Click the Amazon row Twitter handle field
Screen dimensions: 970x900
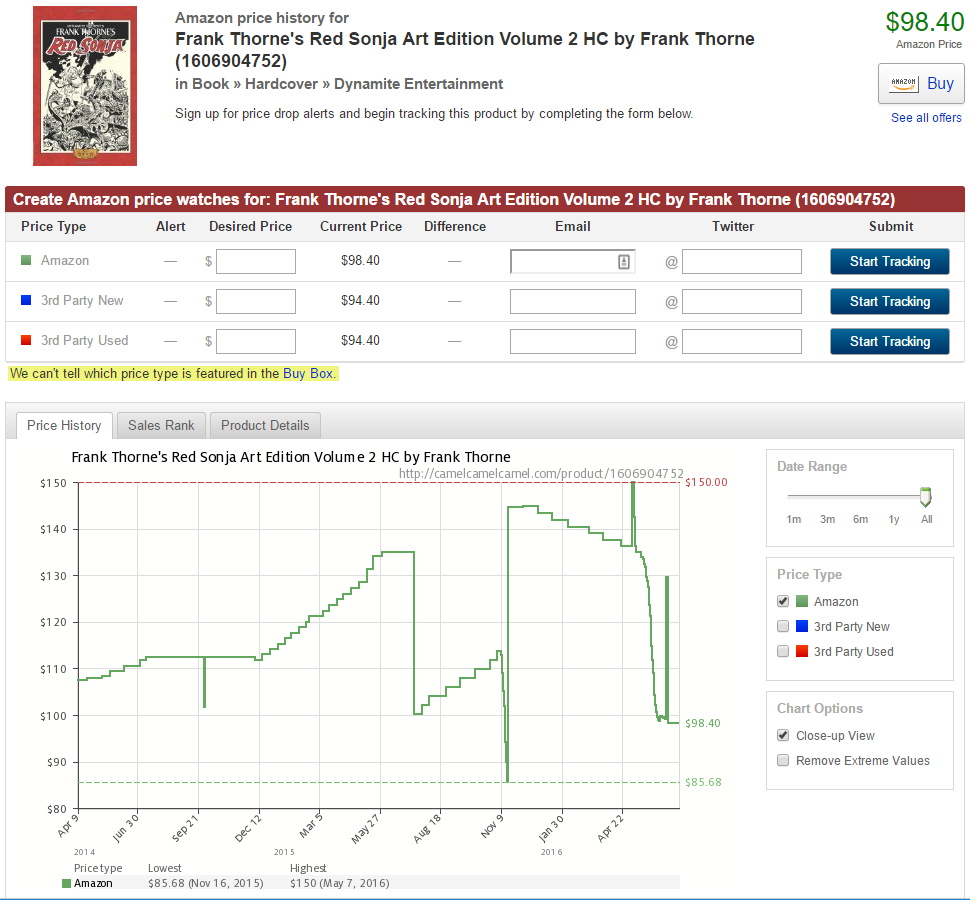click(x=742, y=261)
